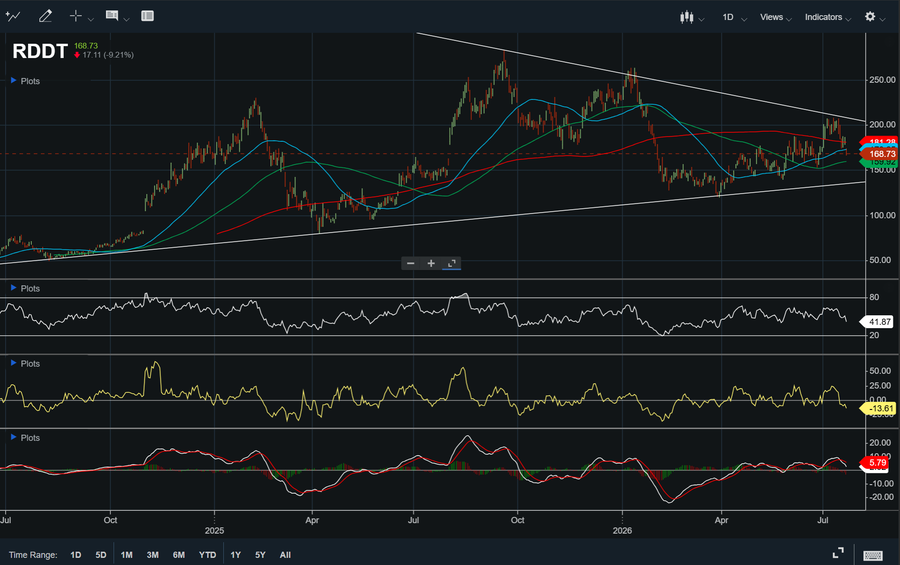Click the keyboard icon in bottom corner
This screenshot has height=565, width=900.
tap(873, 555)
